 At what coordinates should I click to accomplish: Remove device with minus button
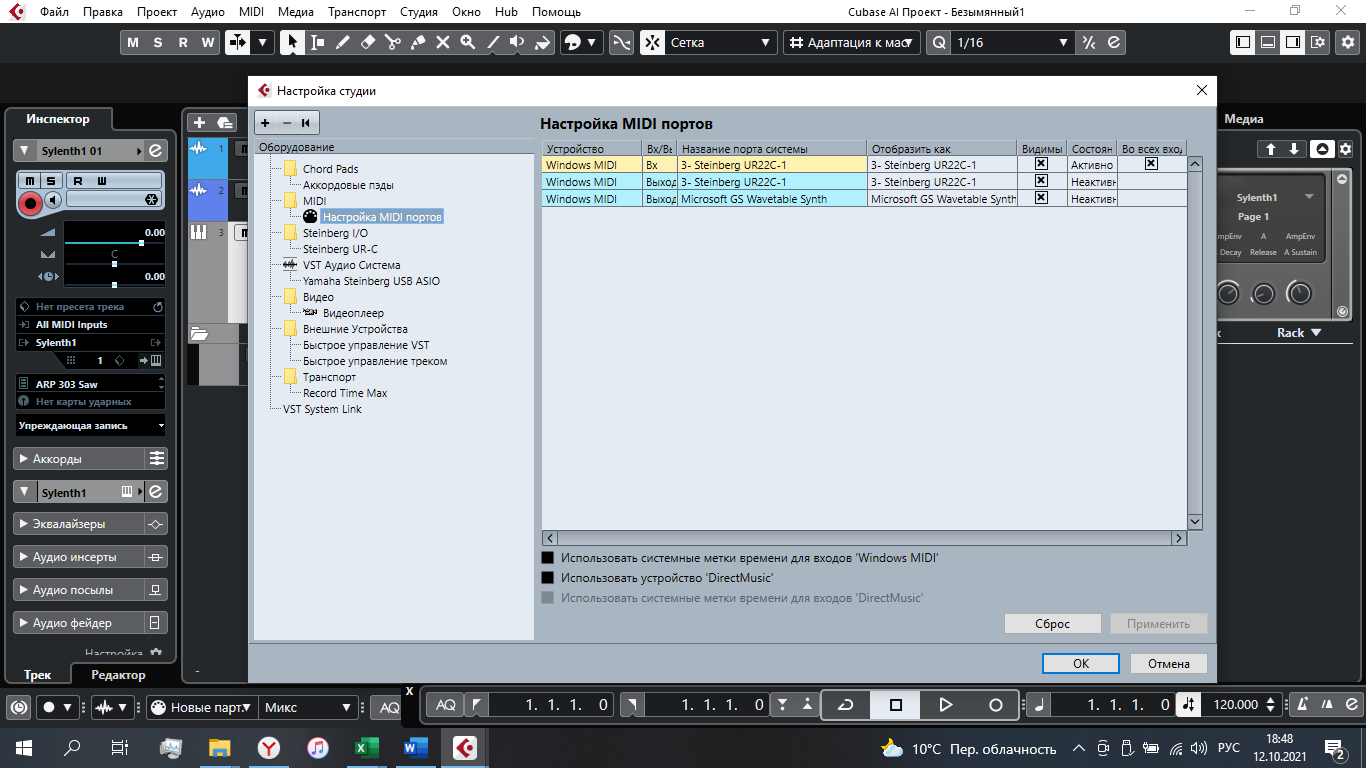[x=286, y=123]
